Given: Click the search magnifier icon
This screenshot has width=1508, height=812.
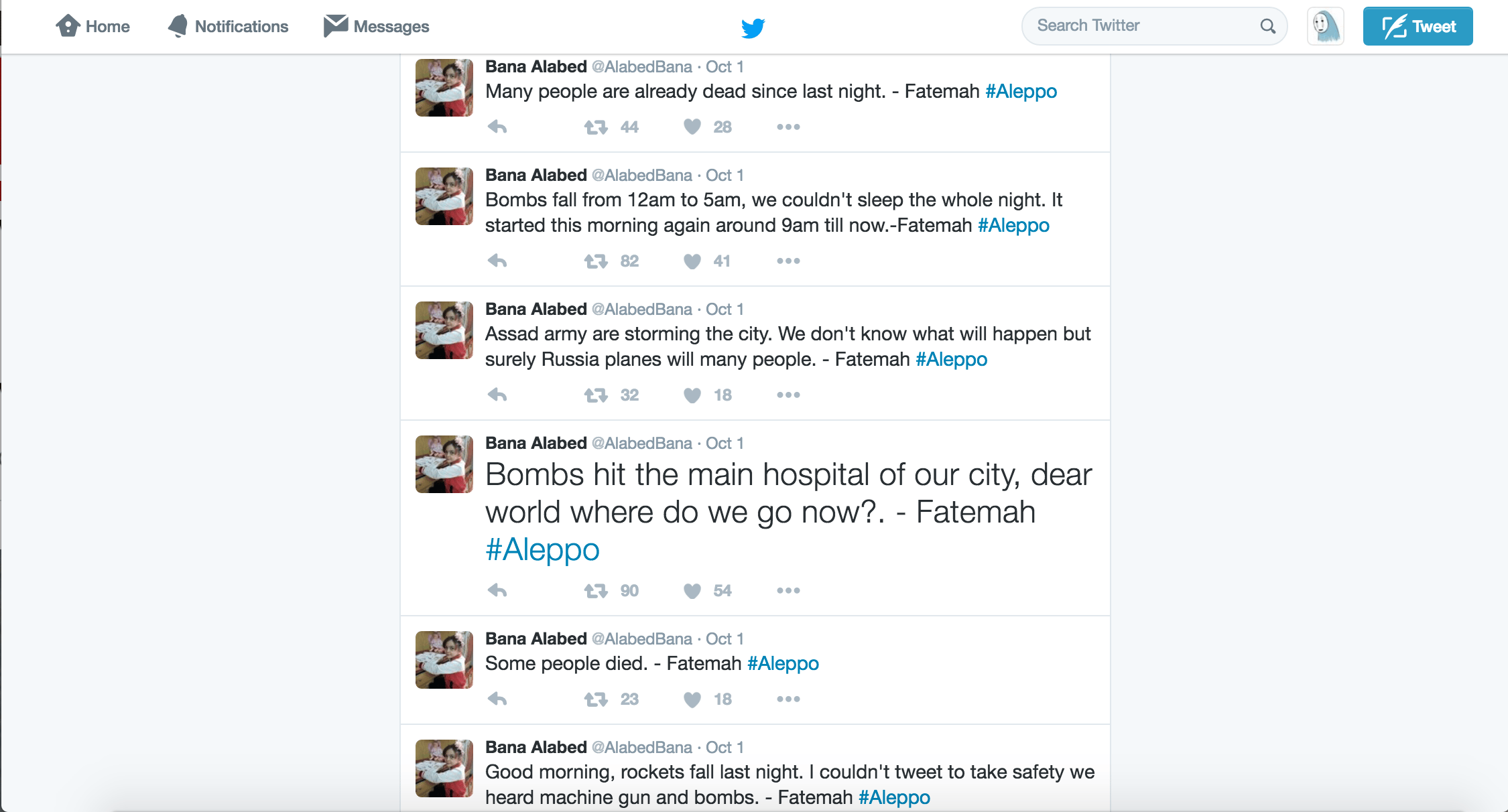Looking at the screenshot, I should pos(1267,26).
